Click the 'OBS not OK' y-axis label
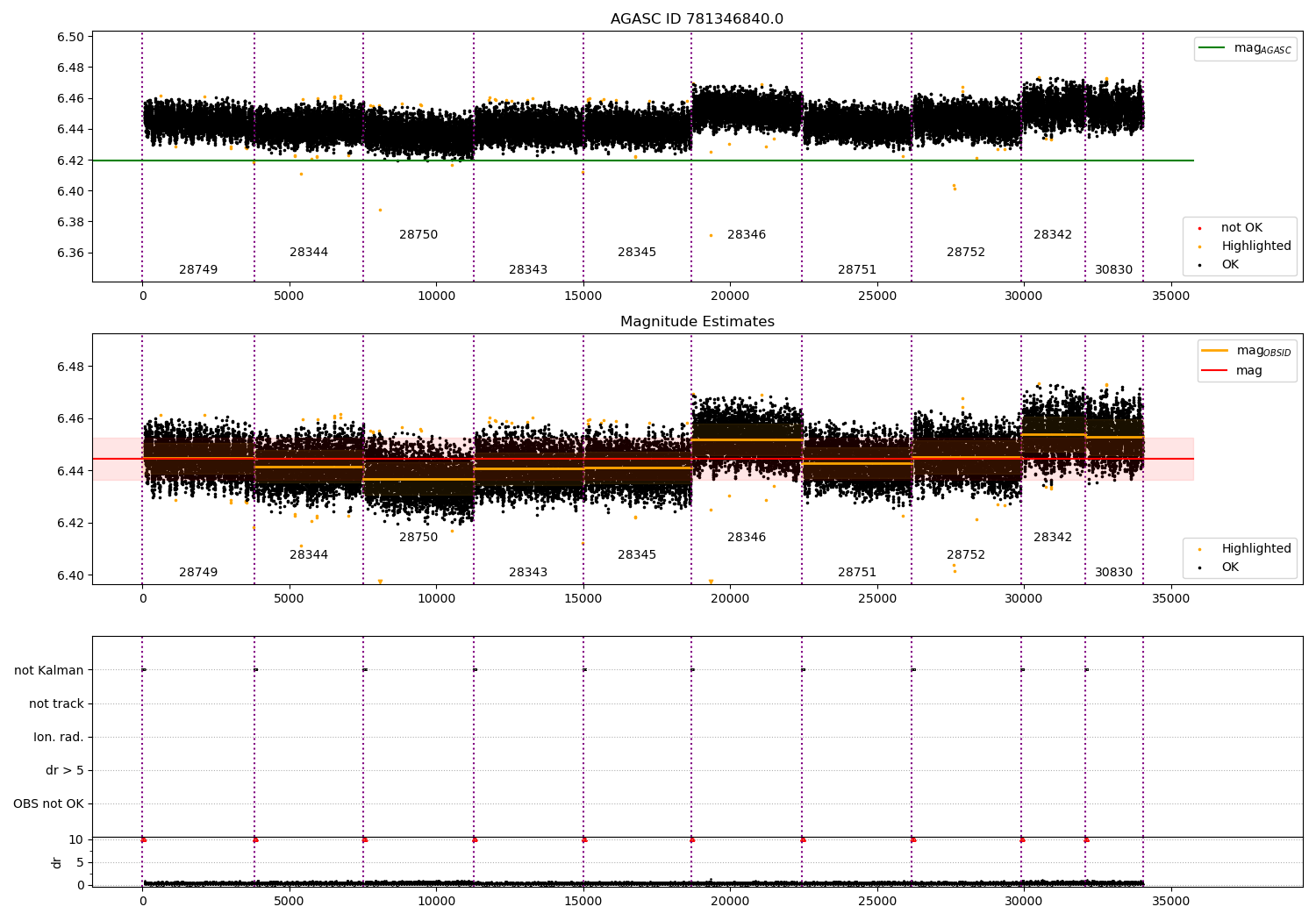This screenshot has height=921, width=1316. click(x=48, y=803)
